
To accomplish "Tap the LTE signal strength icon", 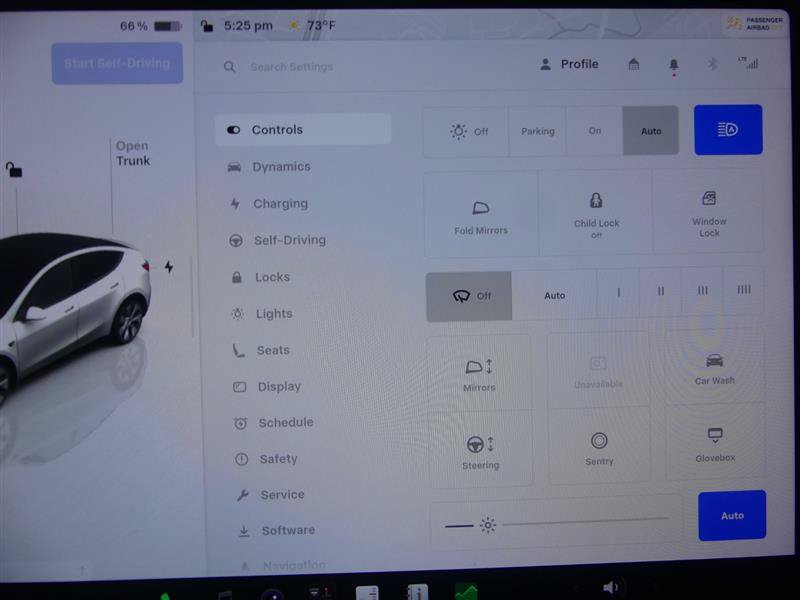I will tap(748, 62).
